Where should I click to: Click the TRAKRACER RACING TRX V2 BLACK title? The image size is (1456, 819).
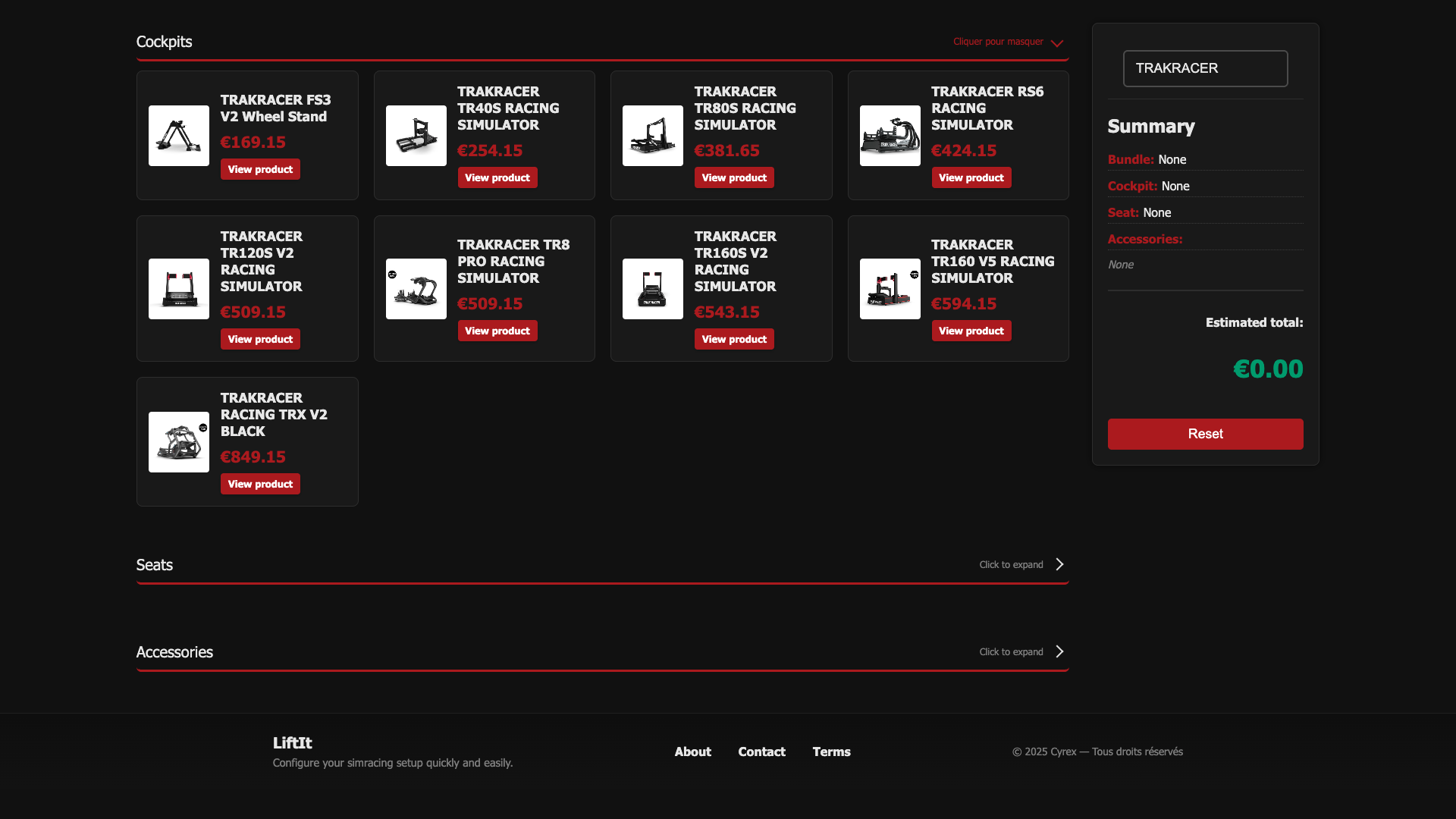(x=274, y=415)
